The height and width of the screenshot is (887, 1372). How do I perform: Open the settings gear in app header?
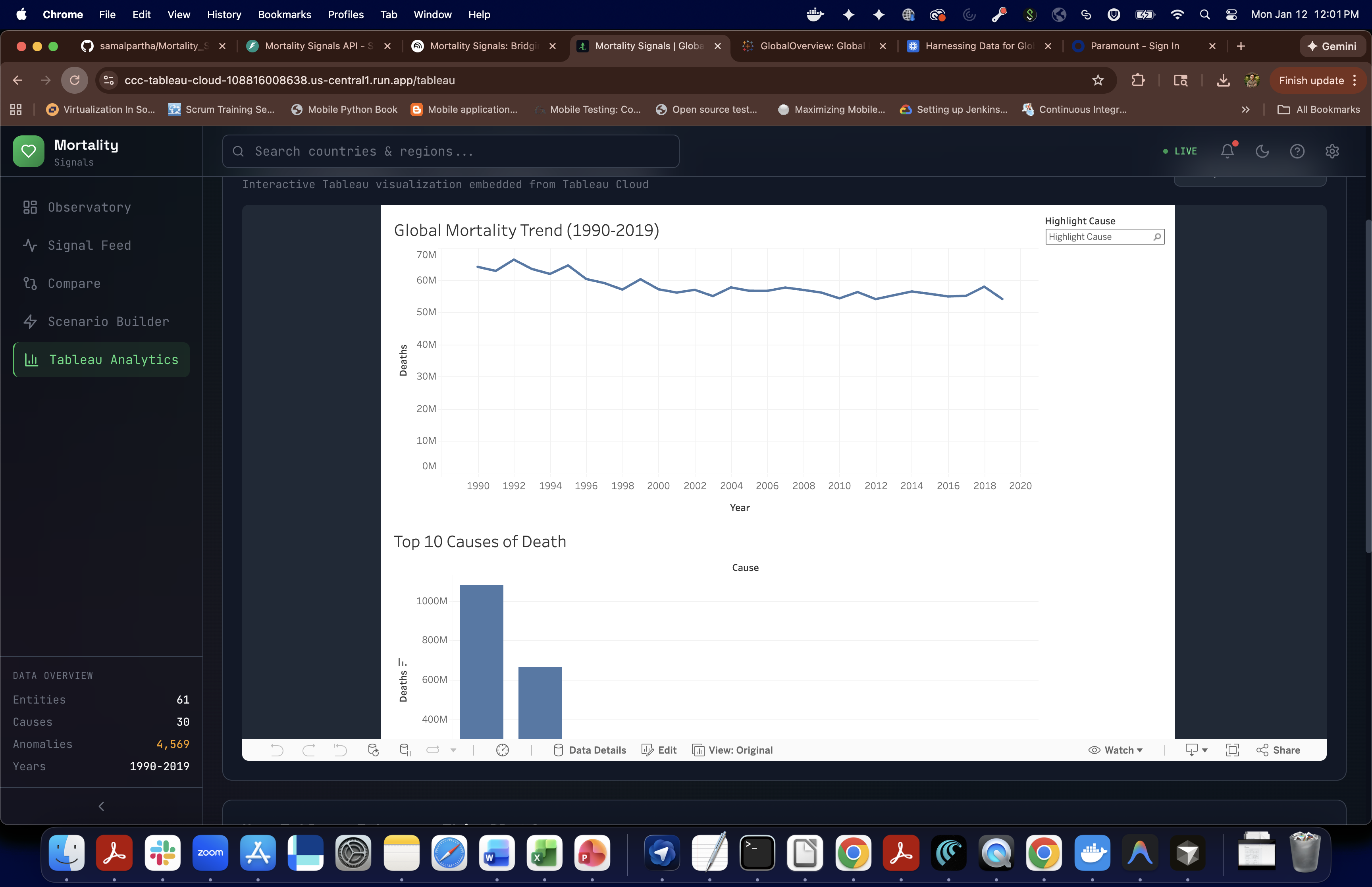(x=1332, y=151)
